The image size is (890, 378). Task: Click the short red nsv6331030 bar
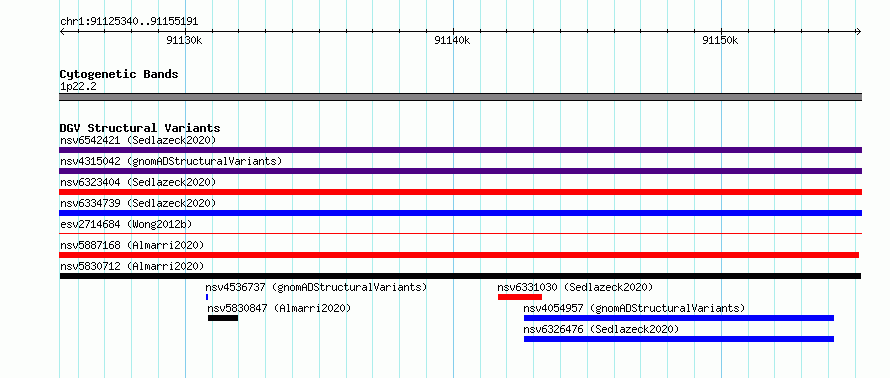coord(520,297)
